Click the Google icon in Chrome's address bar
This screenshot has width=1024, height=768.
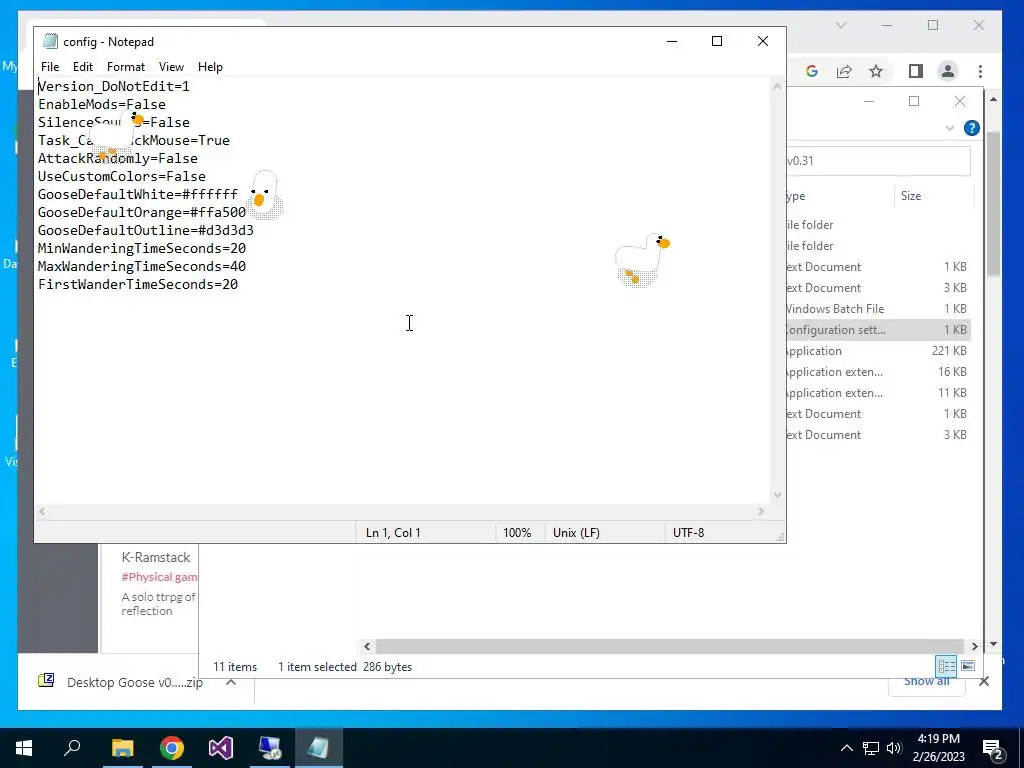pos(812,71)
